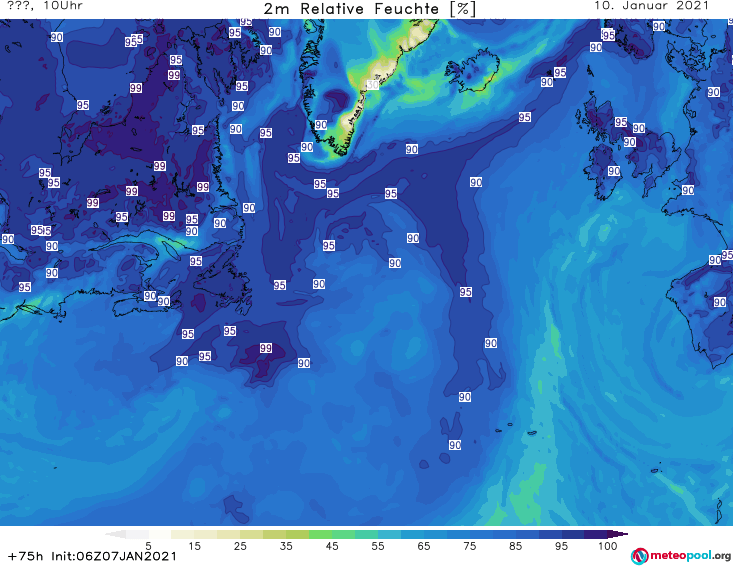Screen dimensions: 733x566
Task: Select the title "2m Relative Feuchte [%]"
Action: (369, 9)
